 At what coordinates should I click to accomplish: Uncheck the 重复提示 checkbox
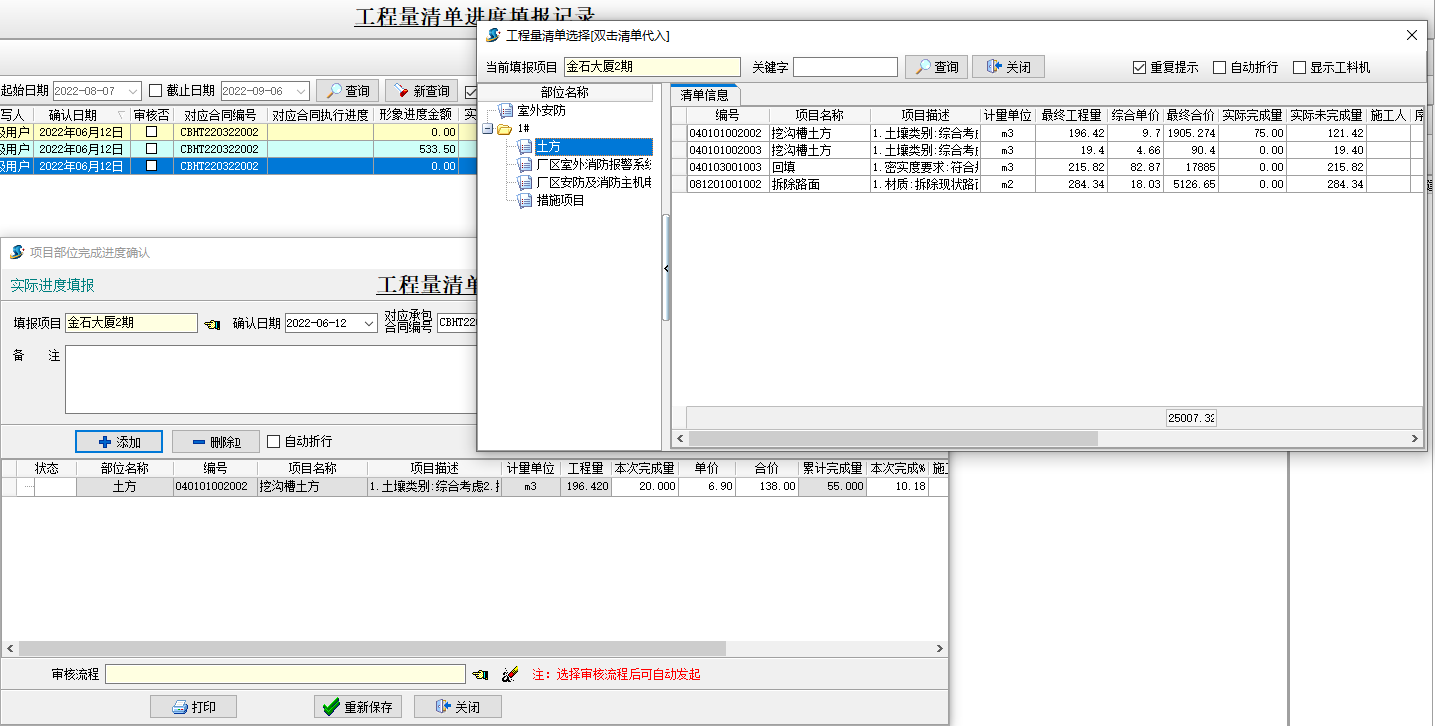pyautogui.click(x=1139, y=68)
